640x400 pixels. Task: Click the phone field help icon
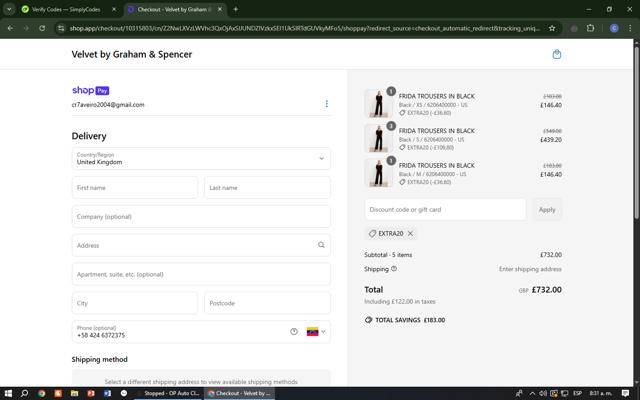(294, 331)
